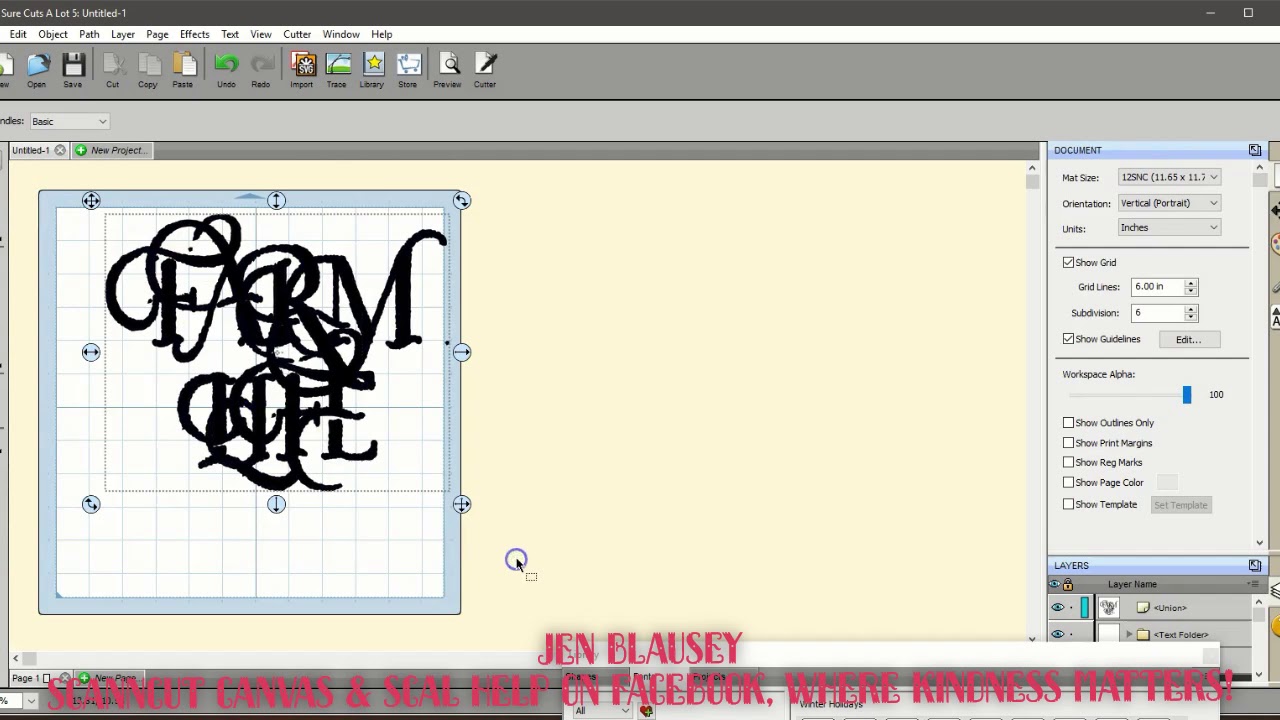Open the Object menu
1280x720 pixels.
pos(53,34)
